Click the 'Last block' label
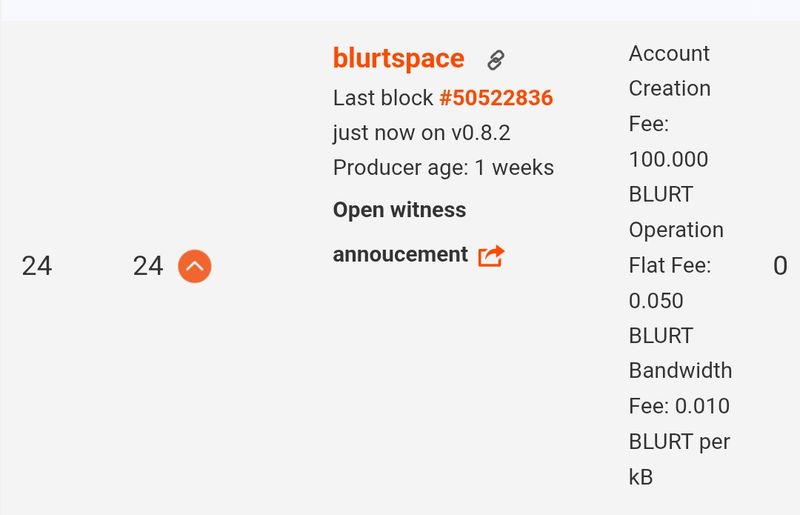Image resolution: width=800 pixels, height=515 pixels. coord(383,97)
